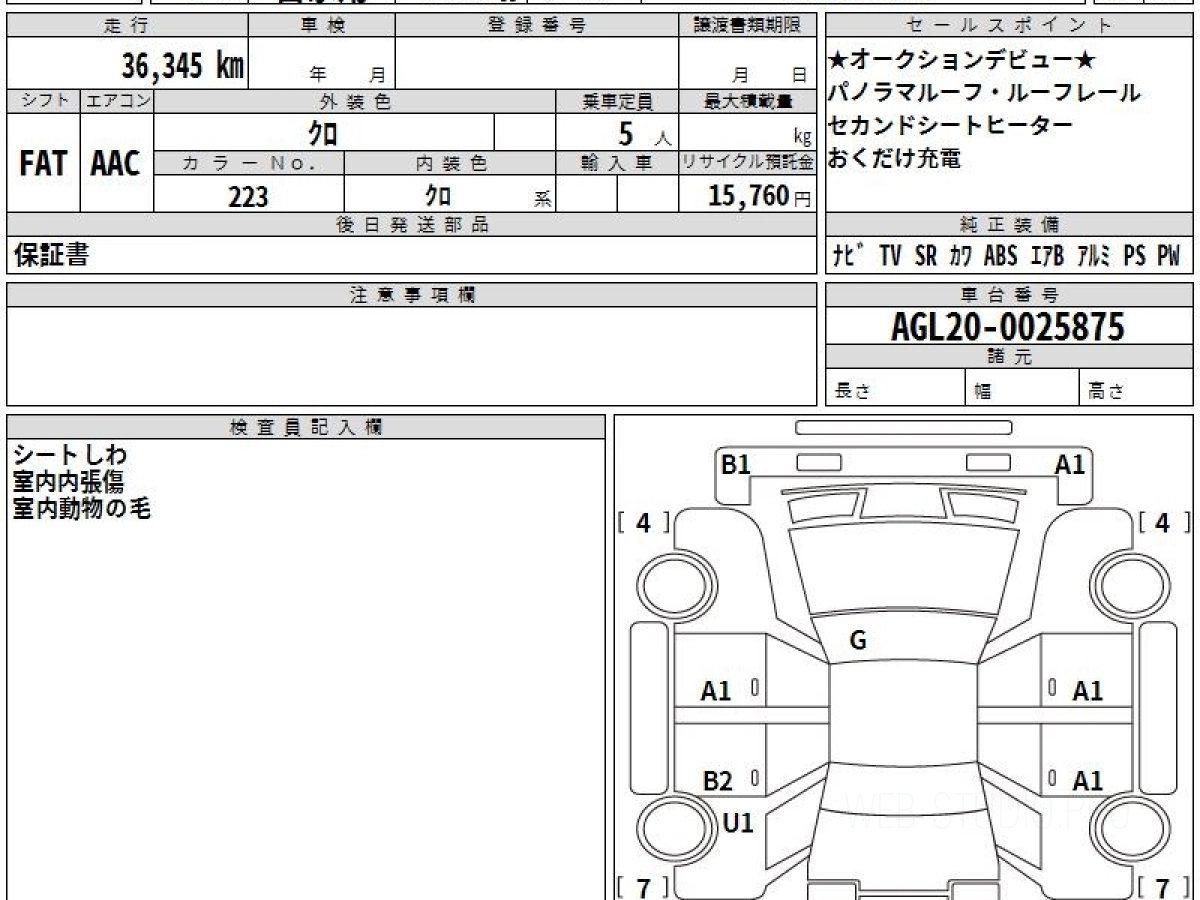Select the 保証書 entry

click(x=51, y=255)
